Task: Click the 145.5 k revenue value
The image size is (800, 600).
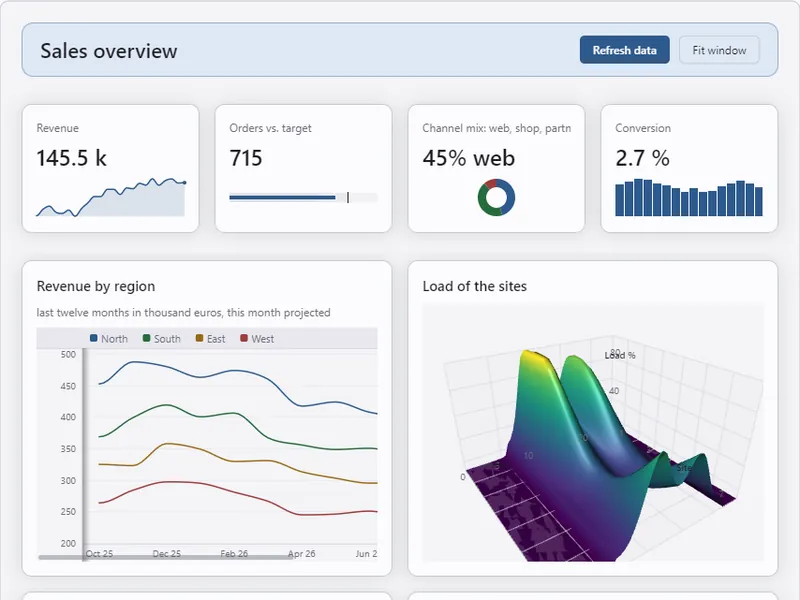Action: point(71,158)
